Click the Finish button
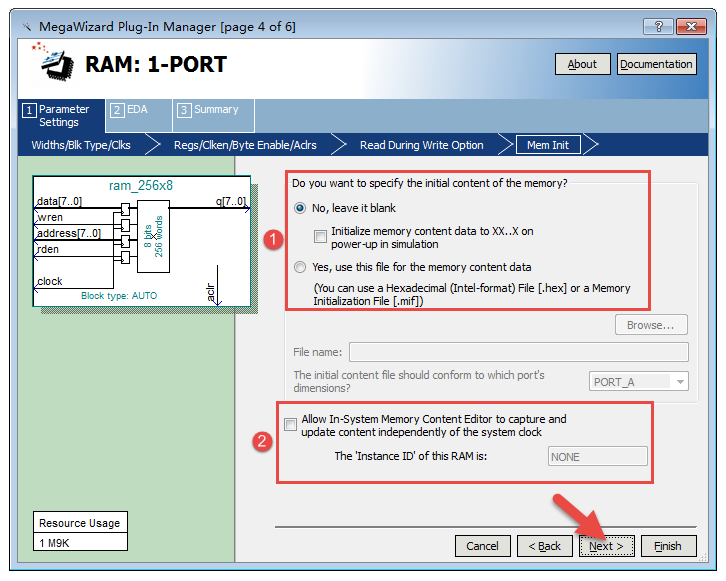 [668, 546]
